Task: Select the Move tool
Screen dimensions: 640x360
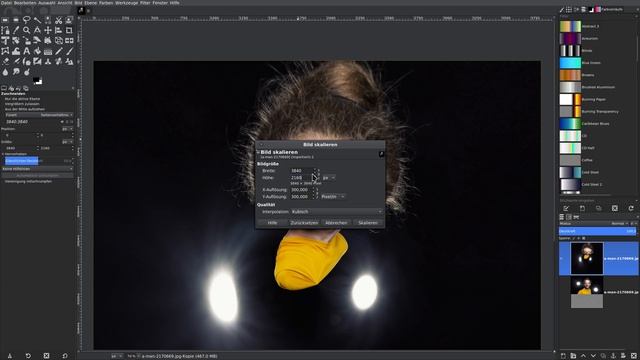Action: (x=48, y=30)
